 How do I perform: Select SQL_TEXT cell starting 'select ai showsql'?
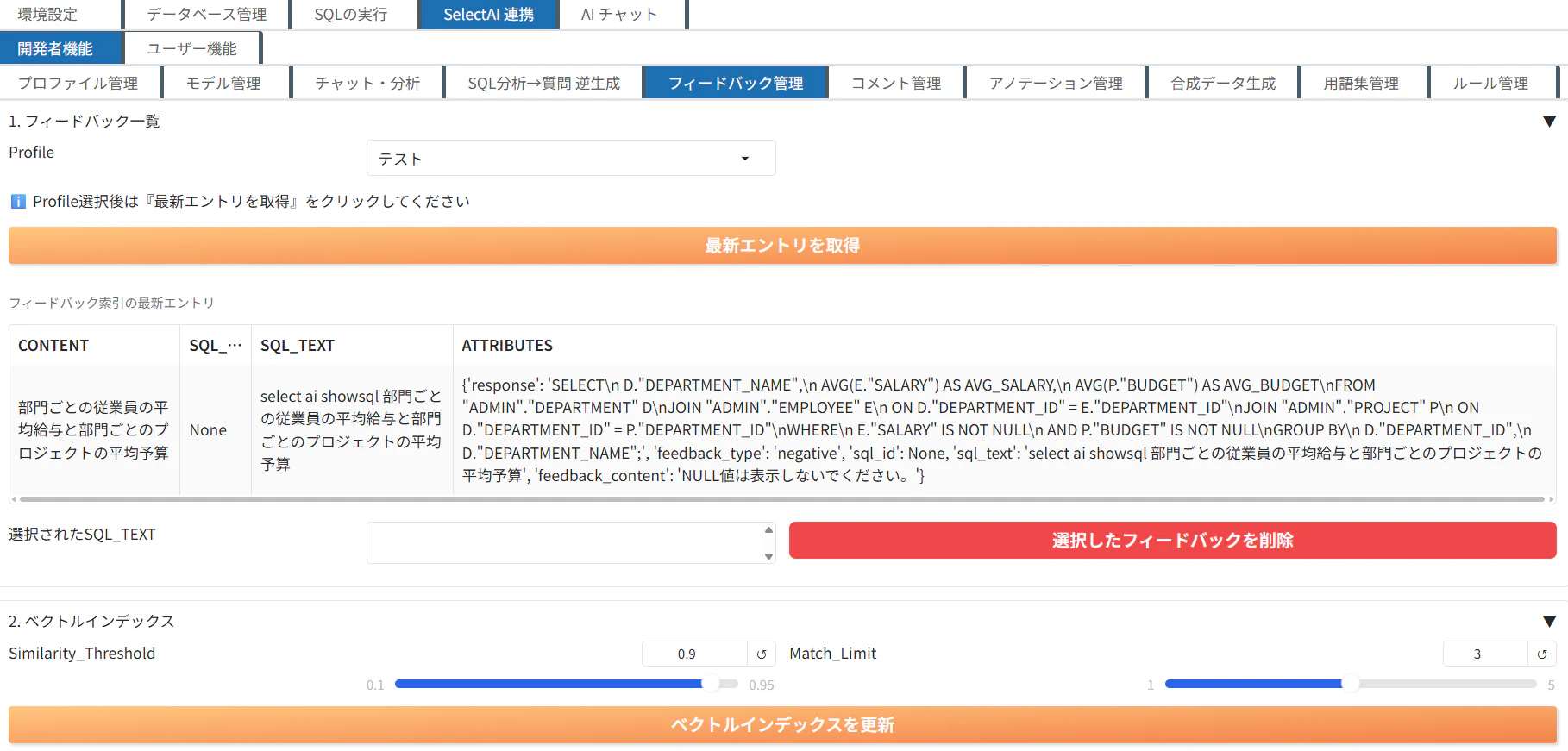[x=352, y=430]
